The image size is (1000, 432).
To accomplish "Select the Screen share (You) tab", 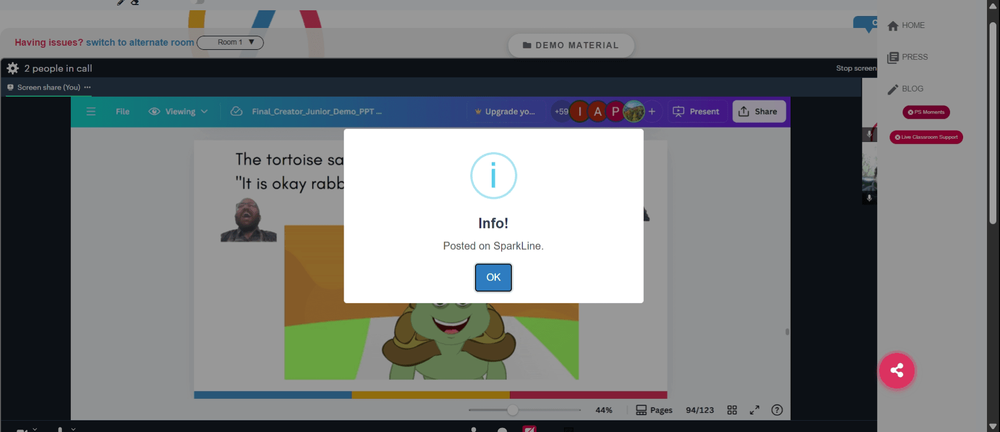I will (48, 87).
